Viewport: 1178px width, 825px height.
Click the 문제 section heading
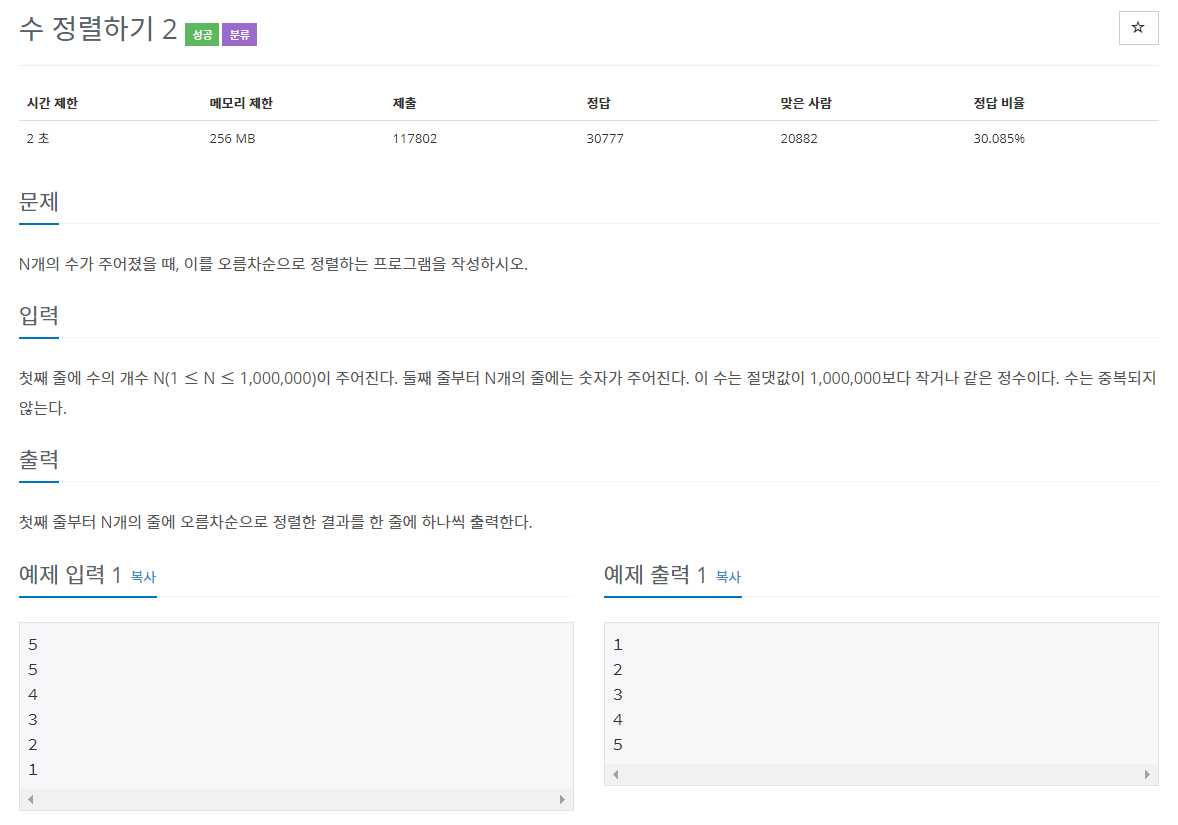pos(38,201)
